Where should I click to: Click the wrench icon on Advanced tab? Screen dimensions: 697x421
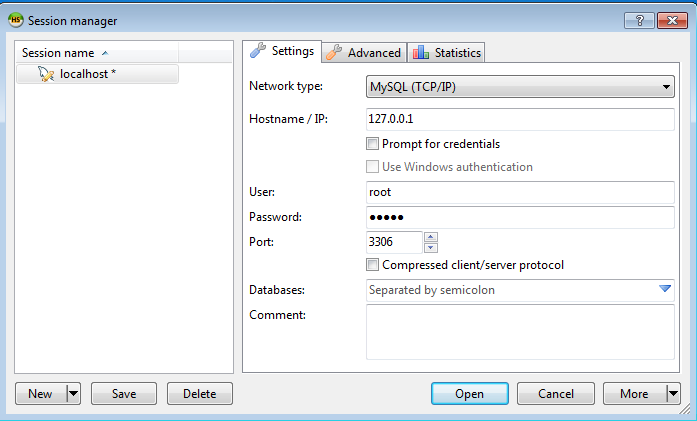pyautogui.click(x=334, y=52)
